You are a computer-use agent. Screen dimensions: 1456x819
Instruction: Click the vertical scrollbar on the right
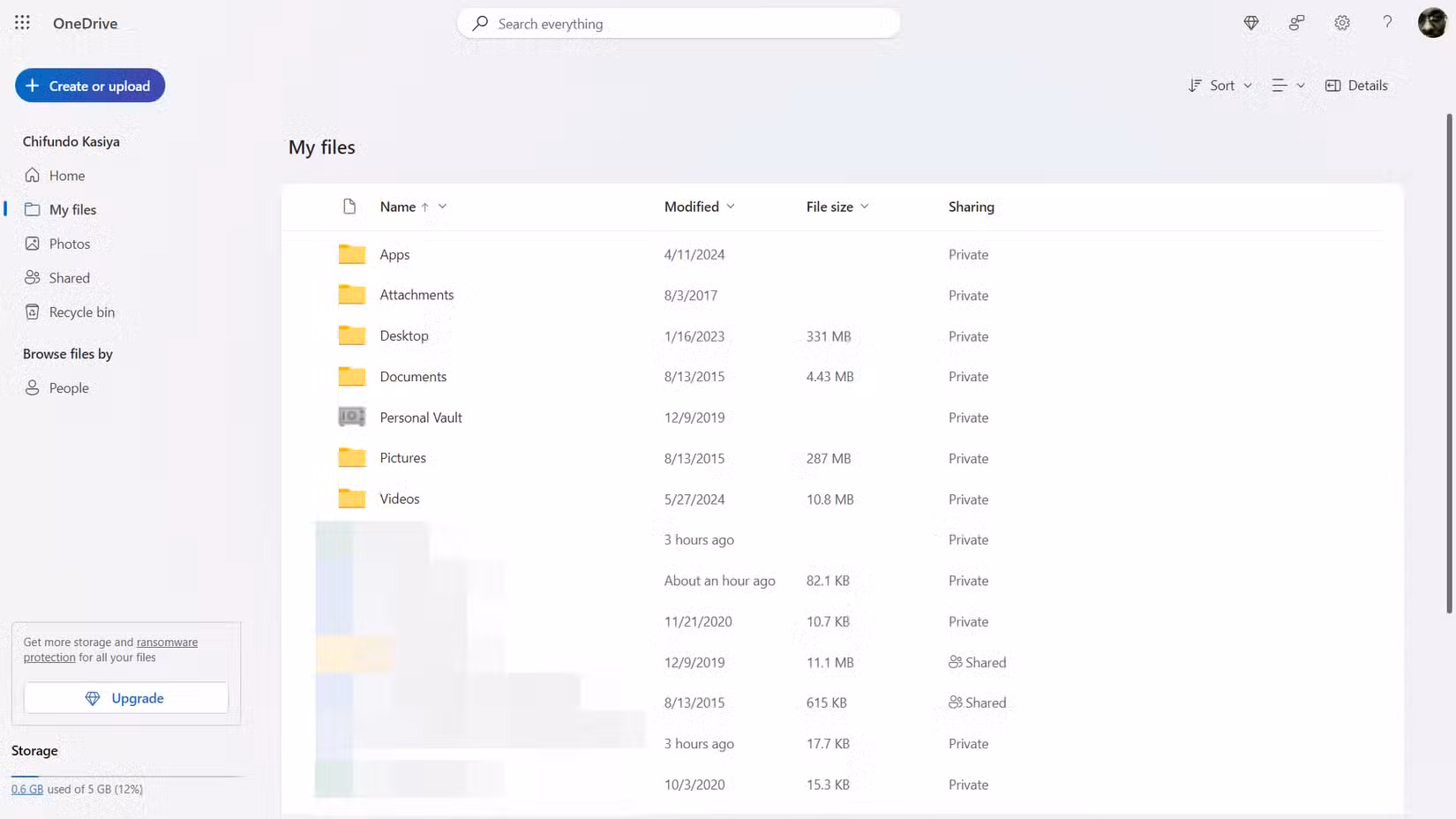click(1449, 364)
